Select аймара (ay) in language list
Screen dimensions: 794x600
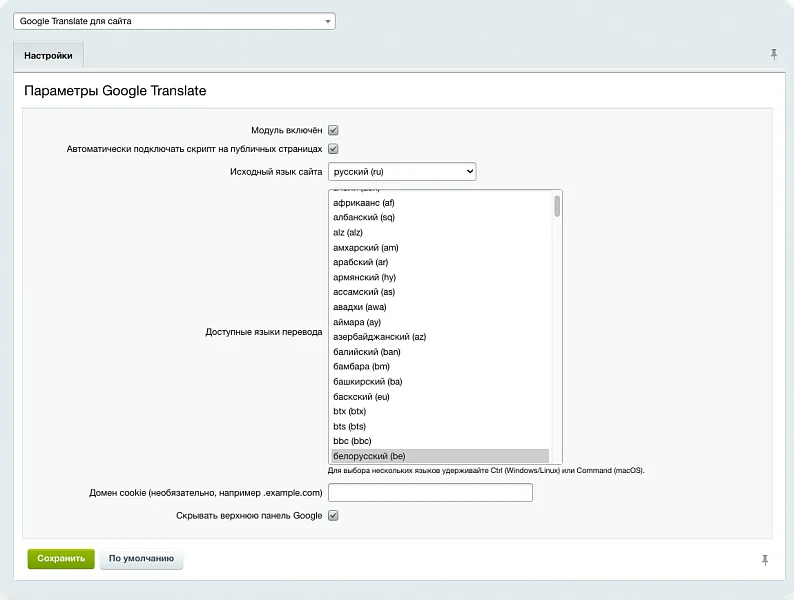tap(440, 322)
